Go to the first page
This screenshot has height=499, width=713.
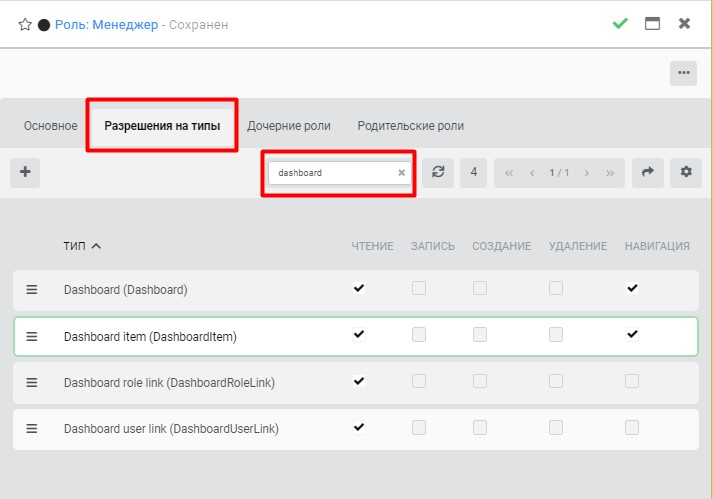[x=509, y=173]
